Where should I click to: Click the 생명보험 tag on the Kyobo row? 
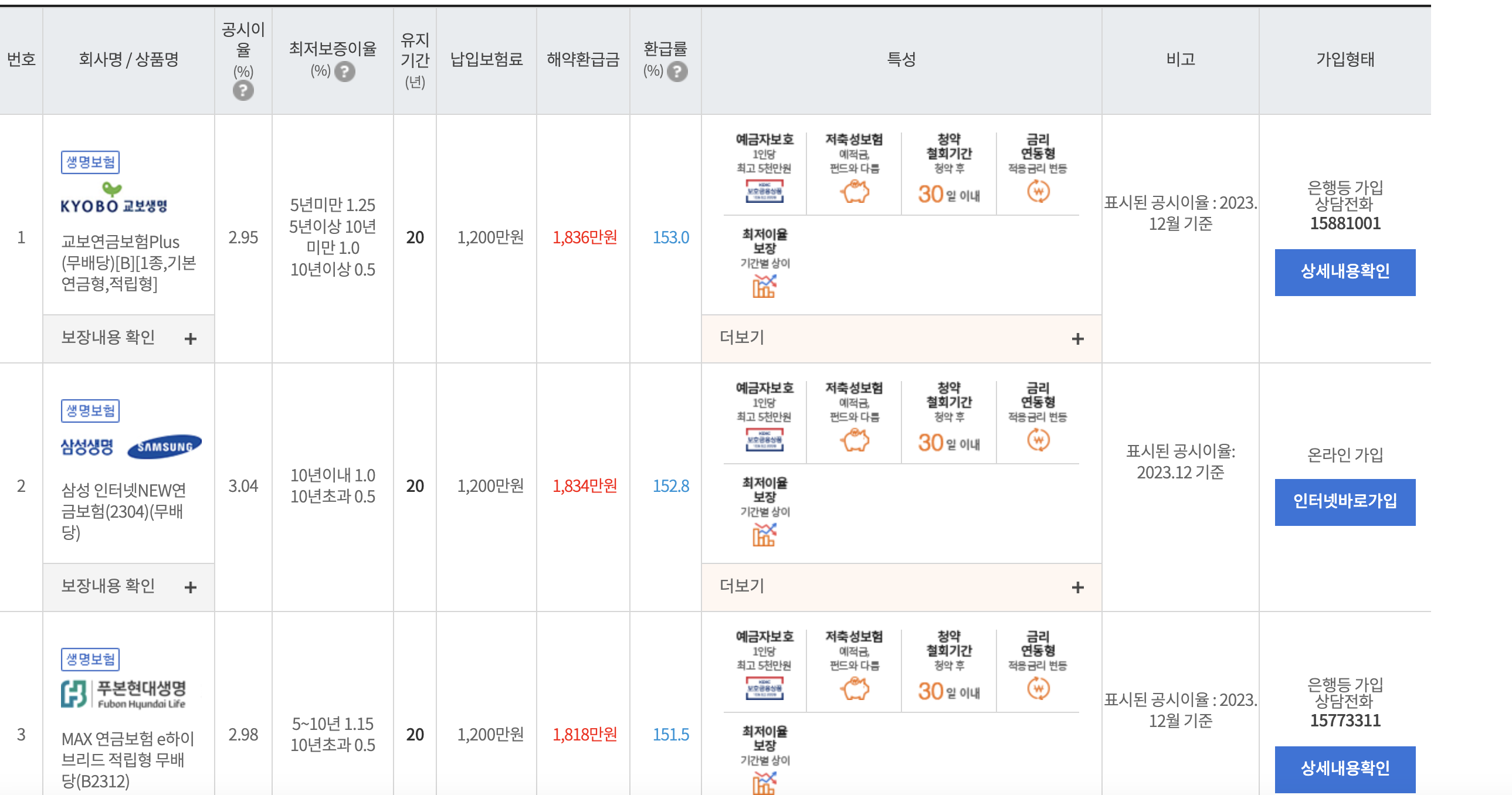(x=90, y=162)
